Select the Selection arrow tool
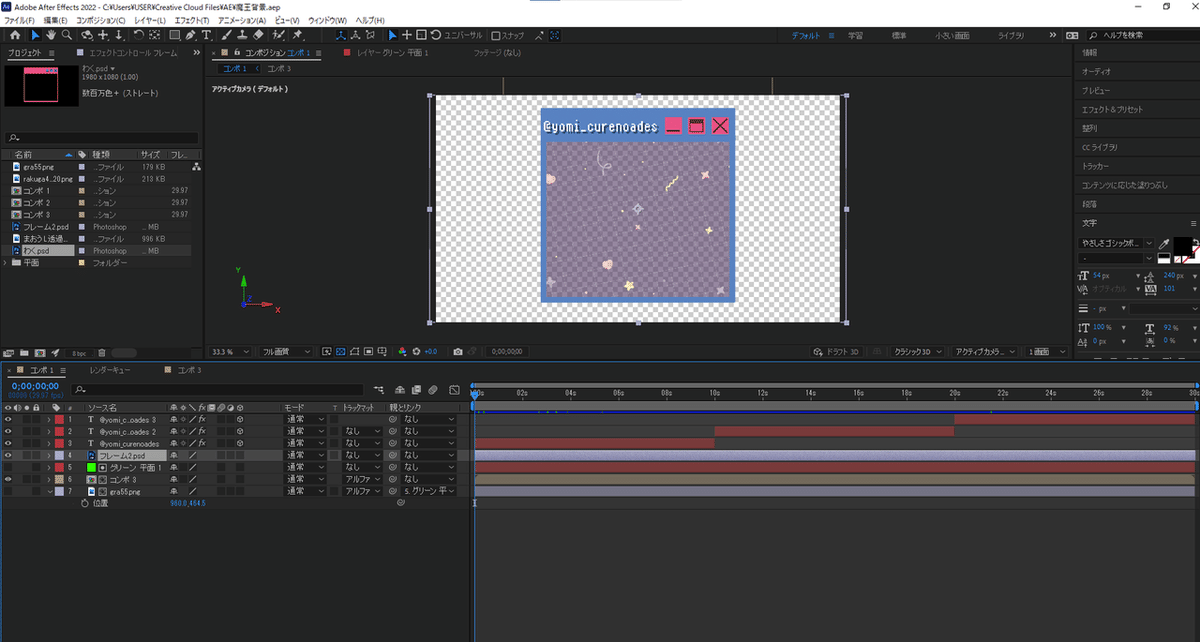 (x=35, y=35)
